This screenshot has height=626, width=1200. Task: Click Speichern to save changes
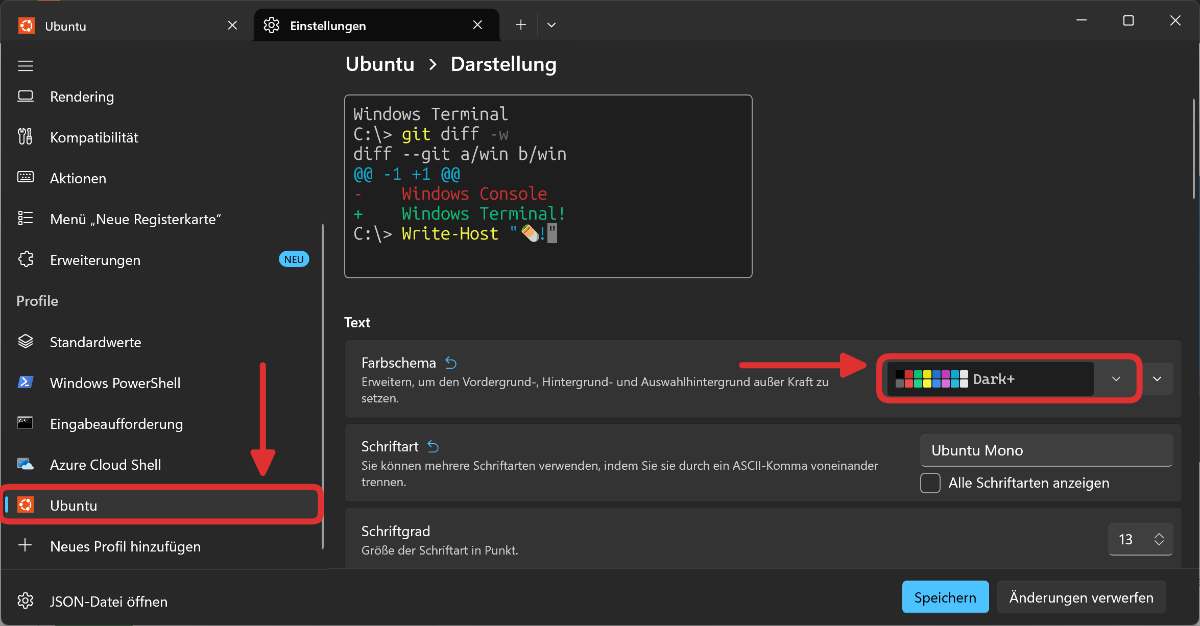click(945, 597)
